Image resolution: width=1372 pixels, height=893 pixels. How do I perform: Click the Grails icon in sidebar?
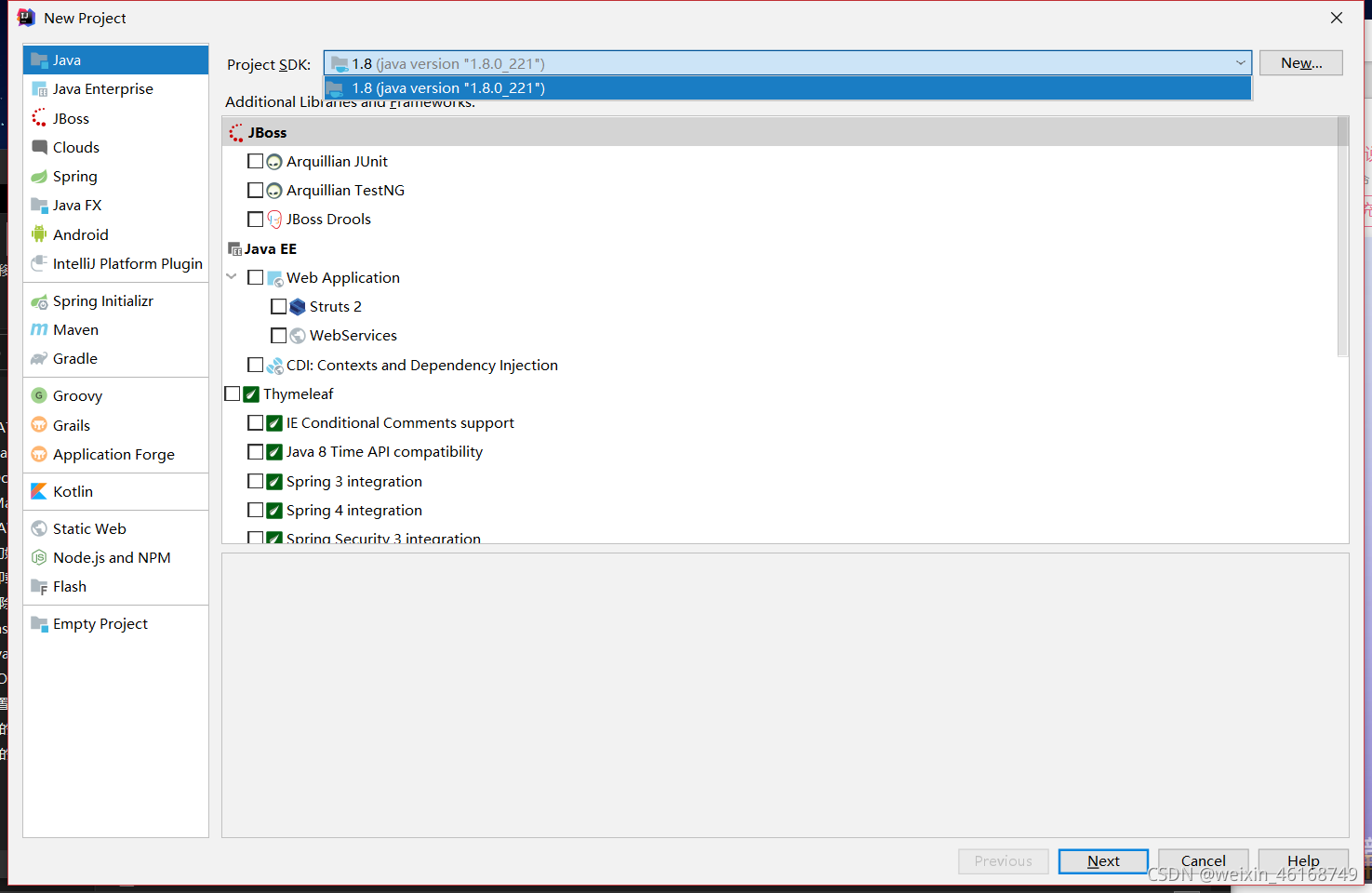(39, 425)
